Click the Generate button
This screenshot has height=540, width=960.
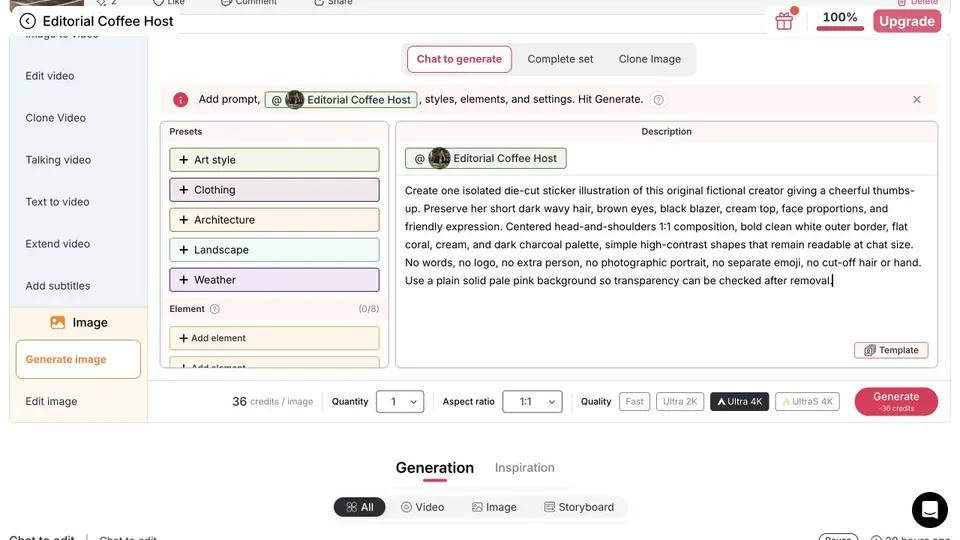[x=896, y=402]
